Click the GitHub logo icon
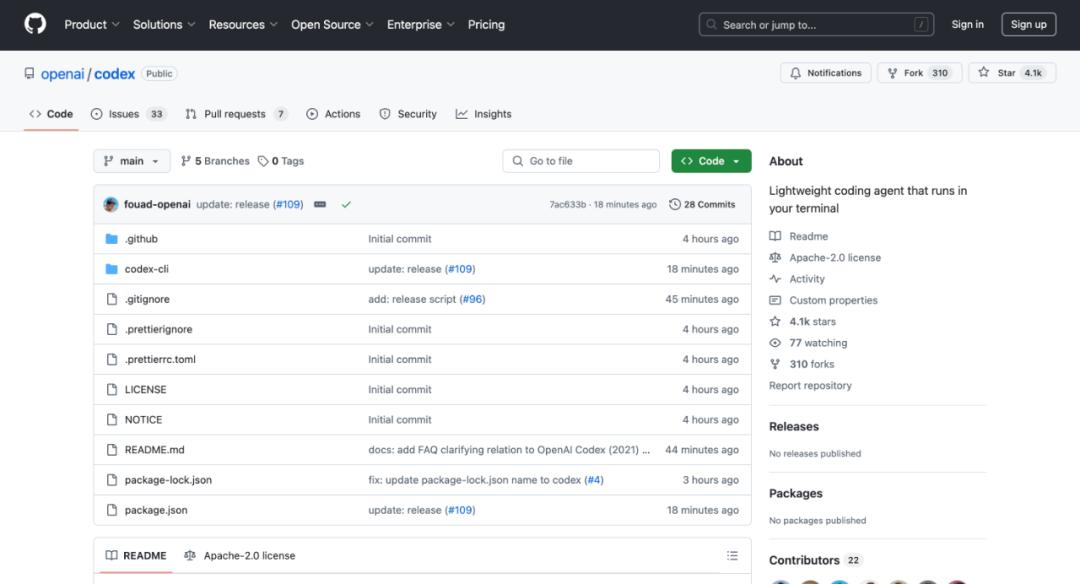 (x=35, y=24)
